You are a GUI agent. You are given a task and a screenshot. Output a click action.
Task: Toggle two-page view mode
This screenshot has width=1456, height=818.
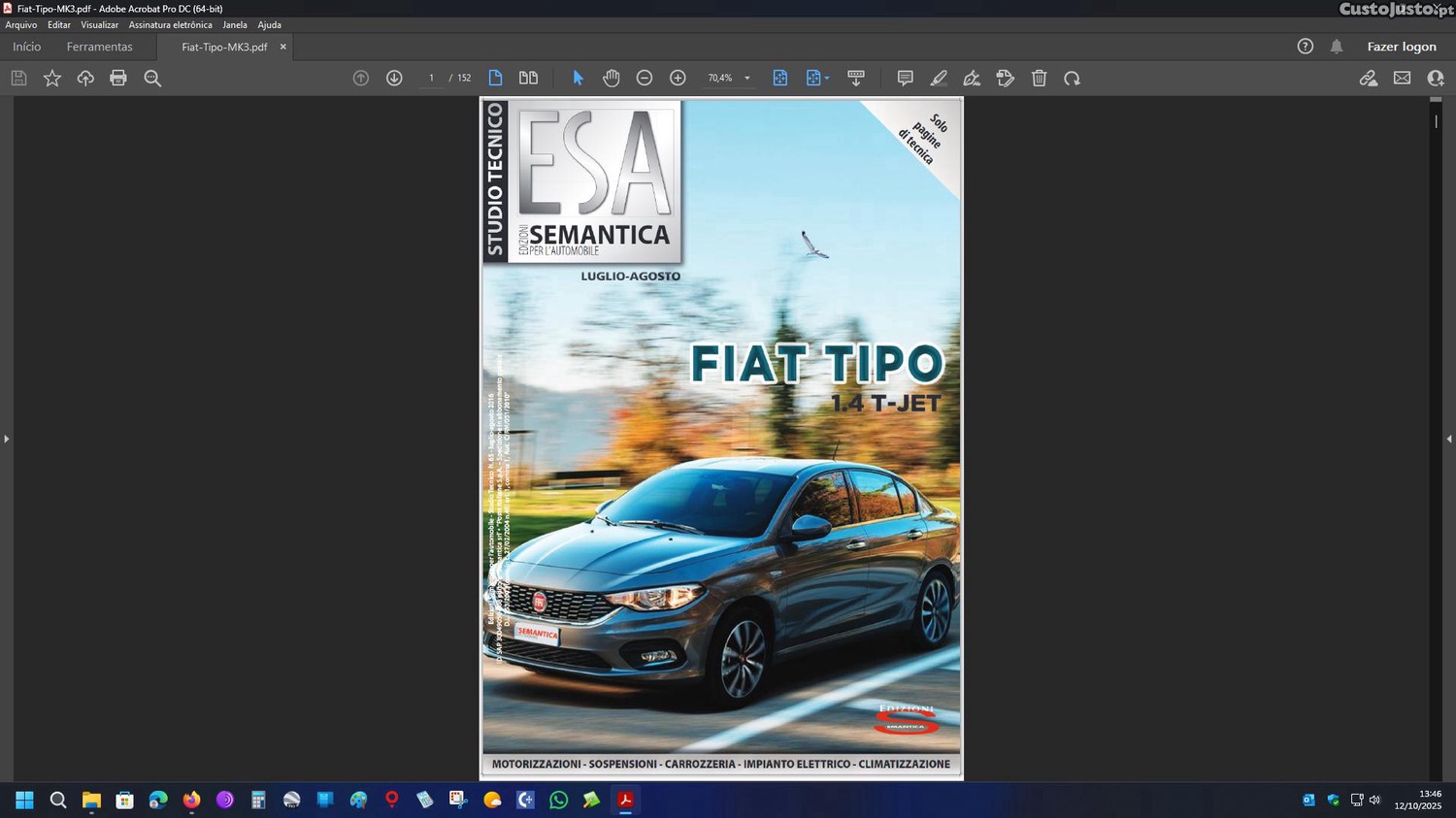click(528, 79)
